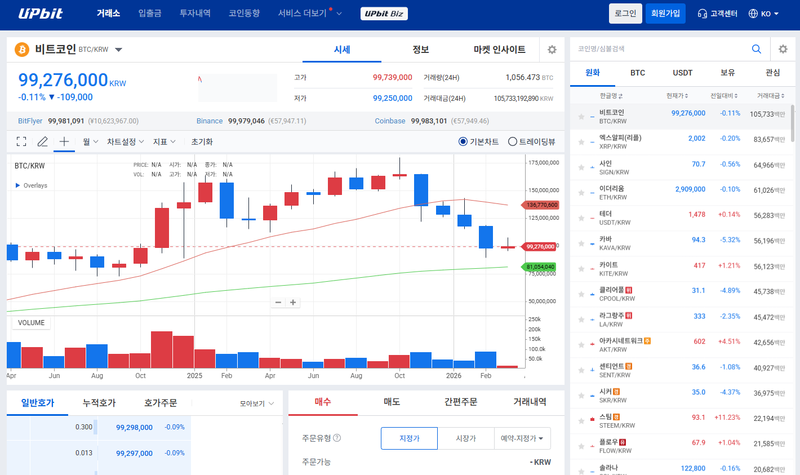The width and height of the screenshot is (800, 475).
Task: Select 트레이딩뷰 radio button
Action: coord(513,142)
